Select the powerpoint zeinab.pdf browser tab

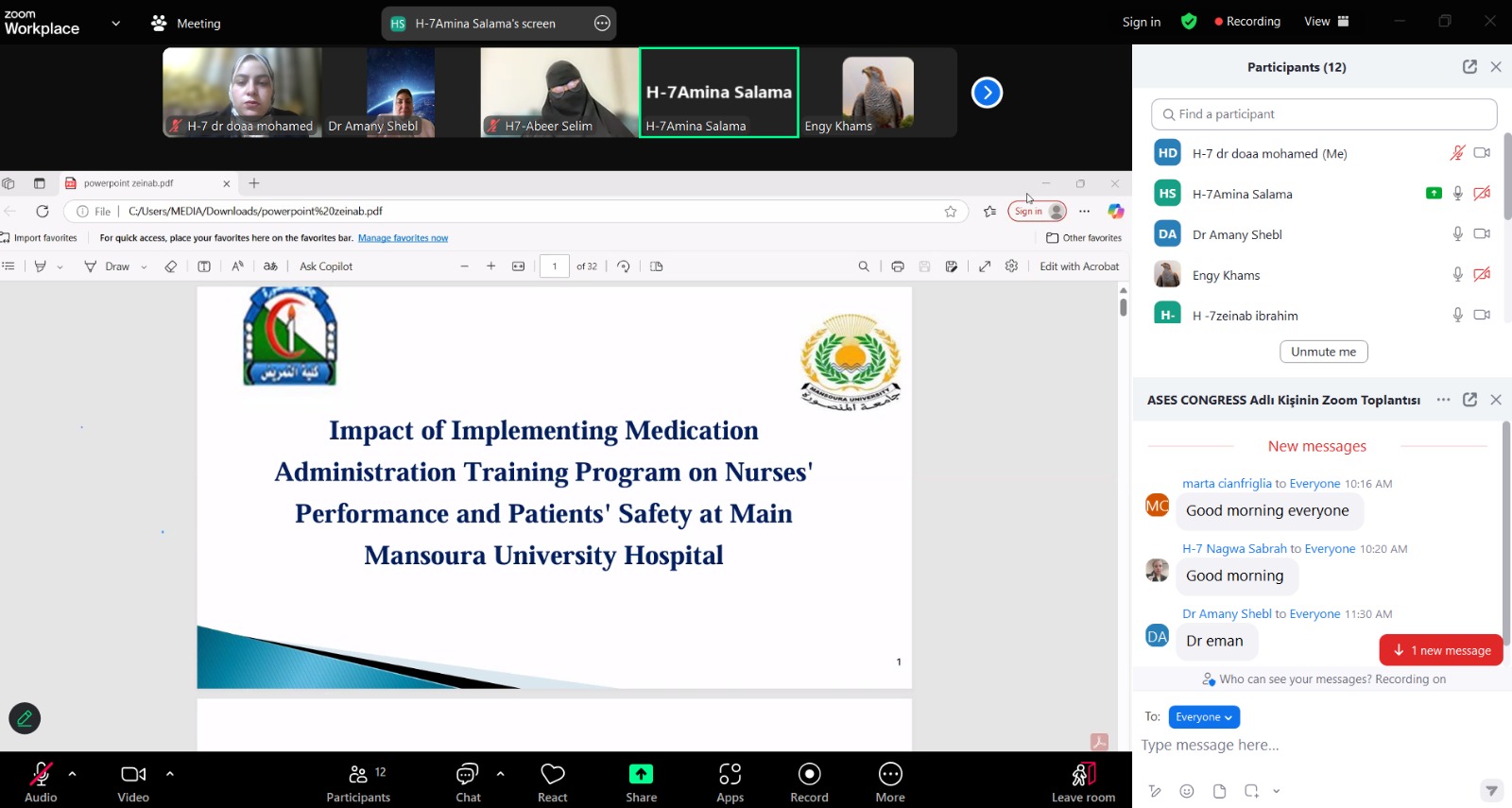tap(146, 183)
